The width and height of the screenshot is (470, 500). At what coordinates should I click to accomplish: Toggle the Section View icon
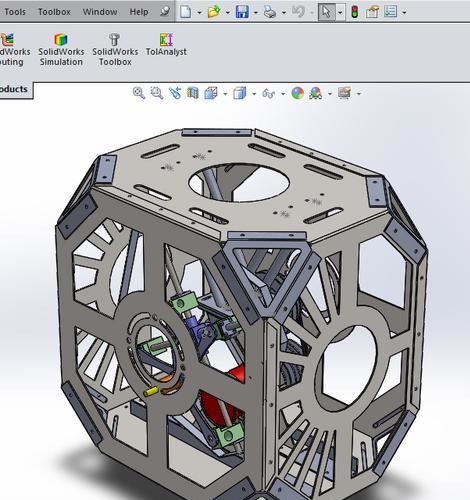(x=192, y=93)
